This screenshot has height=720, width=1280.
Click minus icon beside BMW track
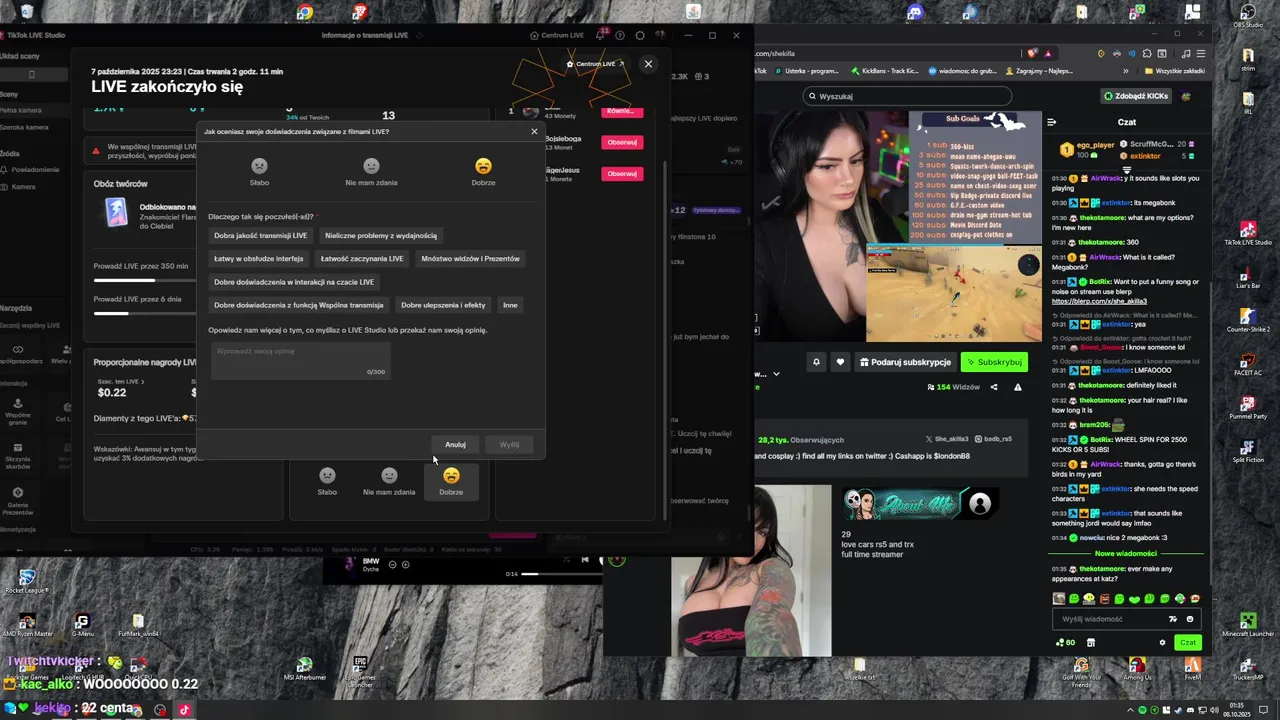pyautogui.click(x=392, y=565)
